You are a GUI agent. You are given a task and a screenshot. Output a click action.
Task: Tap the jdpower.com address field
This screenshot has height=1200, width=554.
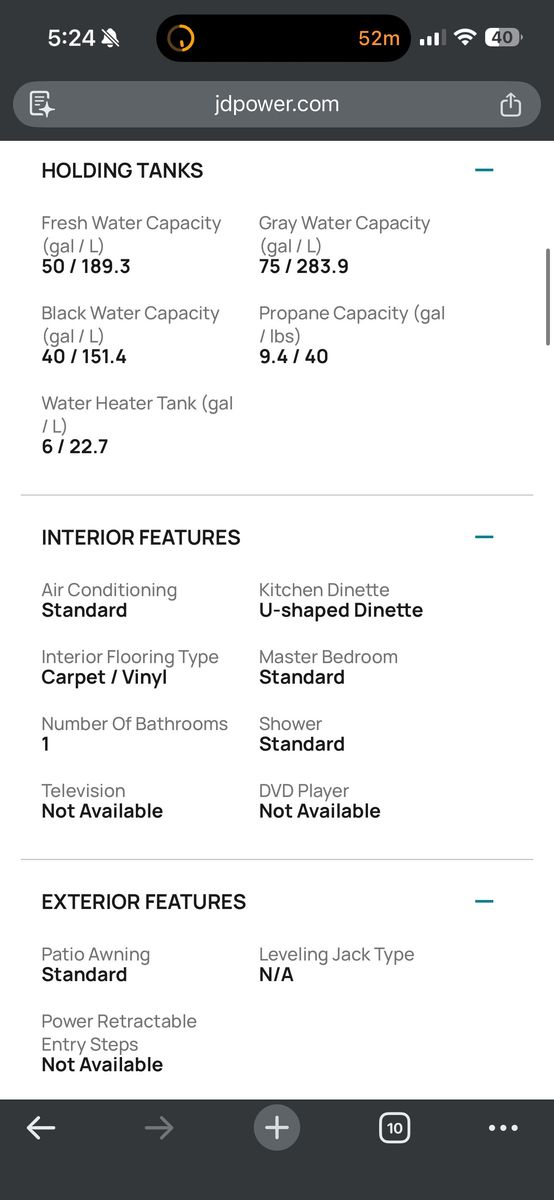tap(277, 104)
